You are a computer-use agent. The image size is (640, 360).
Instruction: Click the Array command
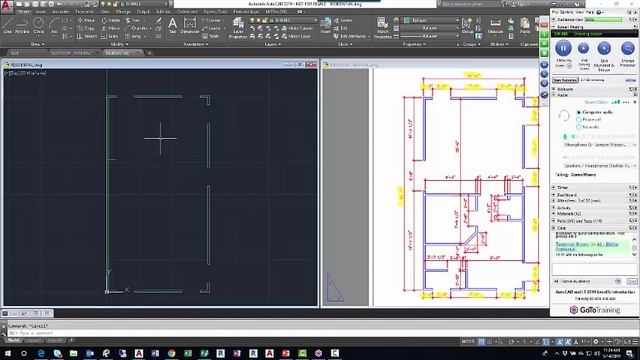tap(134, 36)
